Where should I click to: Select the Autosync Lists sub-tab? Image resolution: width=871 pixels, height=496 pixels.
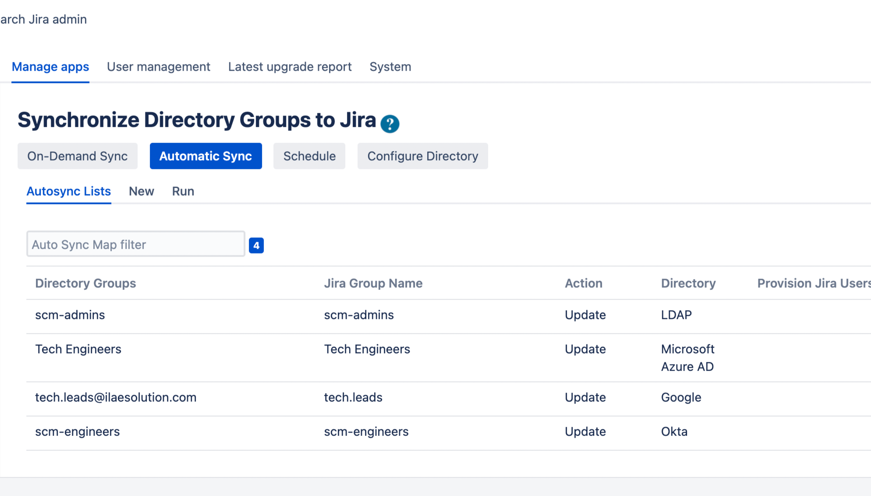click(68, 191)
